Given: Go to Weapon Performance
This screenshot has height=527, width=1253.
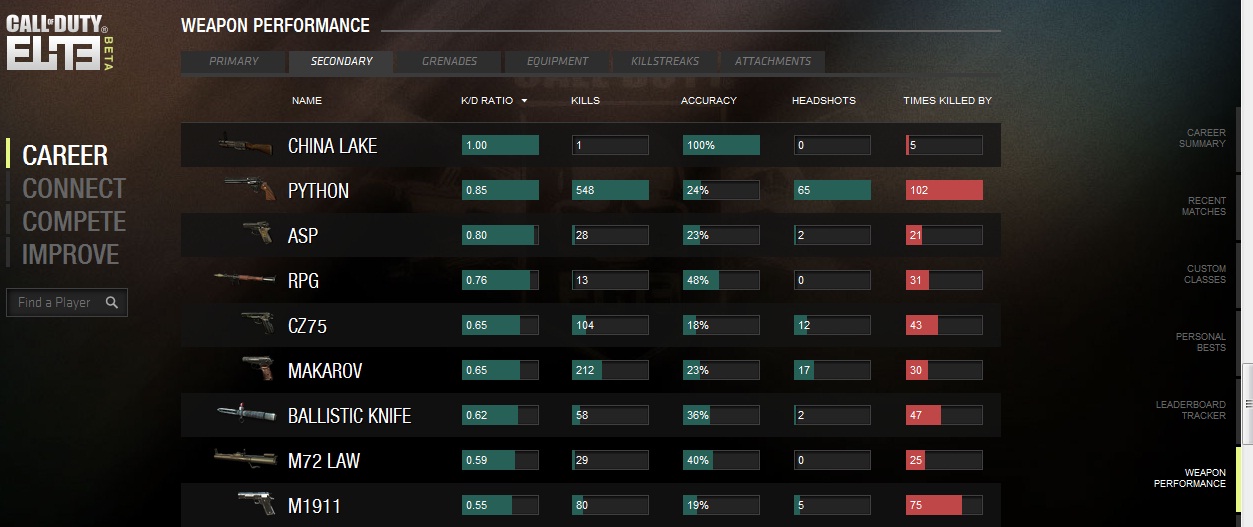Looking at the screenshot, I should tap(1190, 478).
